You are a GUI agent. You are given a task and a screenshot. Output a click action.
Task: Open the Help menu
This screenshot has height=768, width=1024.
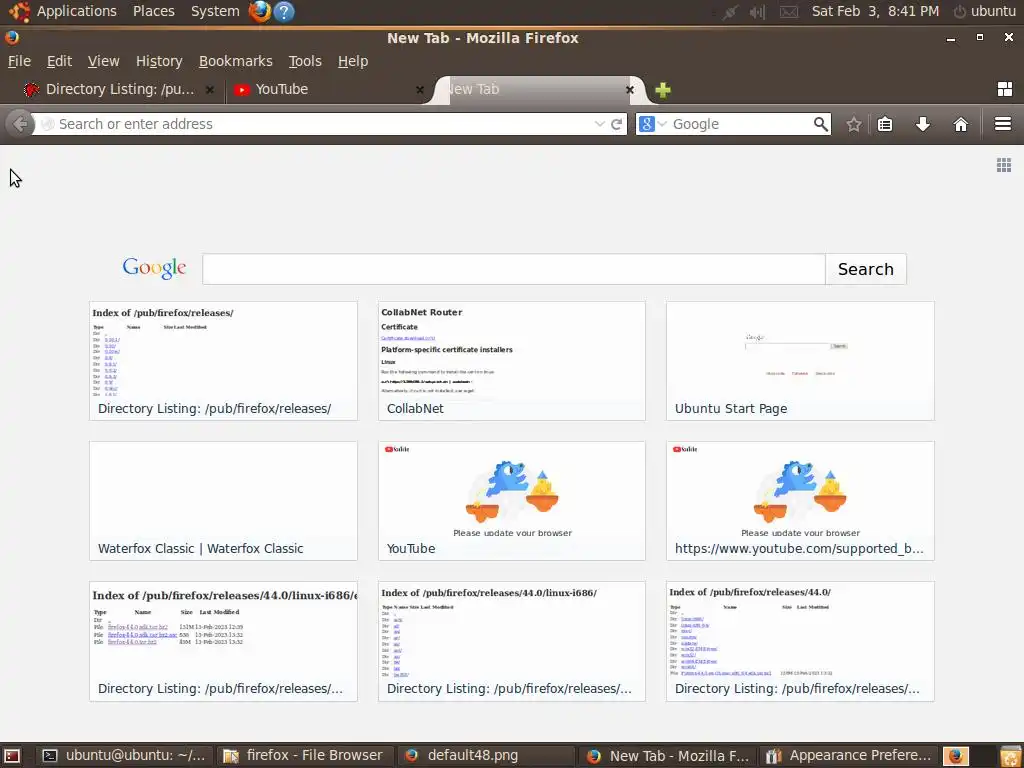tap(353, 61)
